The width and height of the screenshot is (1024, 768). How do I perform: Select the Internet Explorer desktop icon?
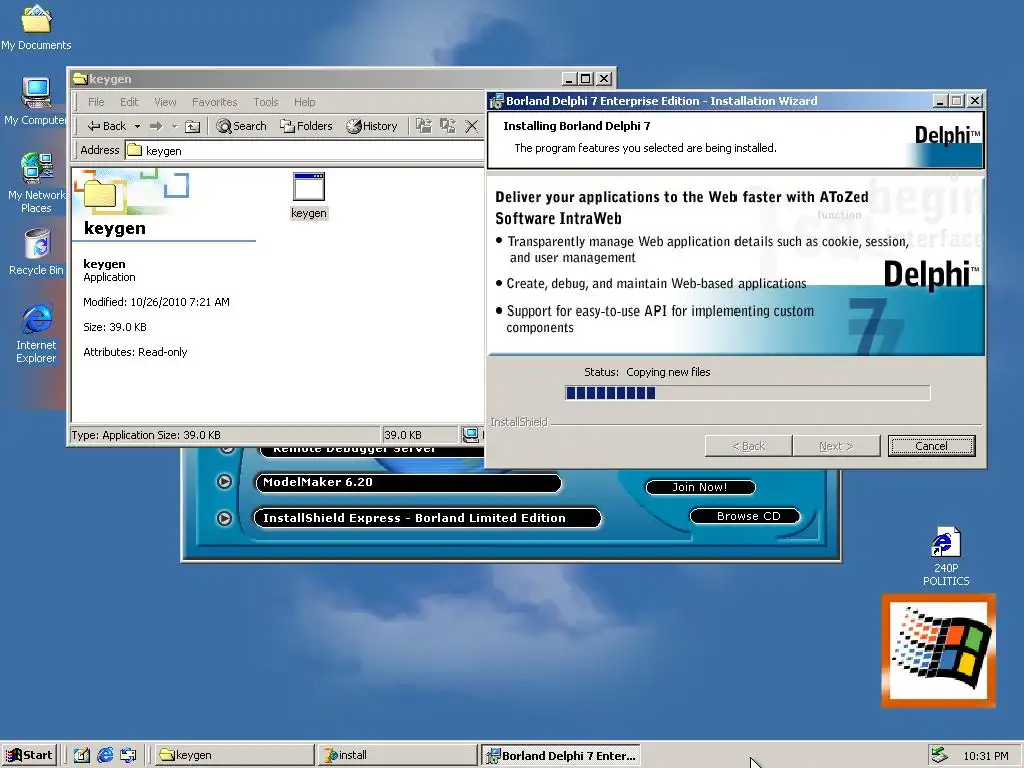pos(37,333)
